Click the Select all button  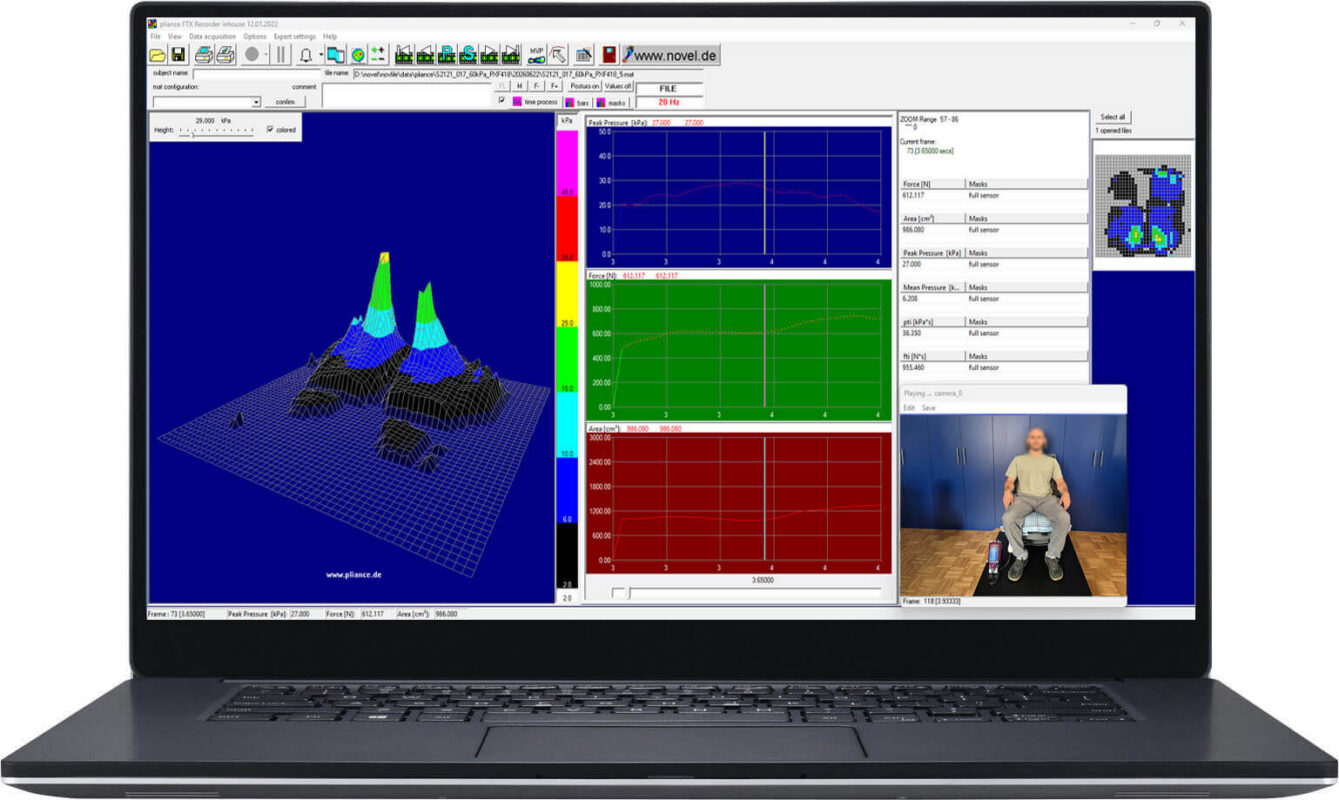(x=1113, y=117)
